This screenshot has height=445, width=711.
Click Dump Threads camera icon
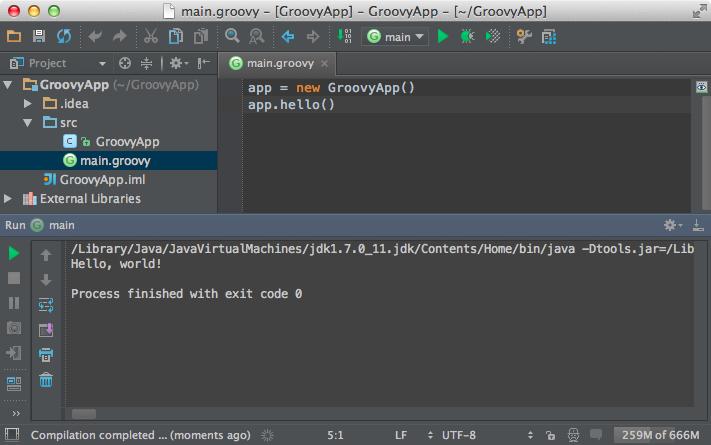coord(14,328)
